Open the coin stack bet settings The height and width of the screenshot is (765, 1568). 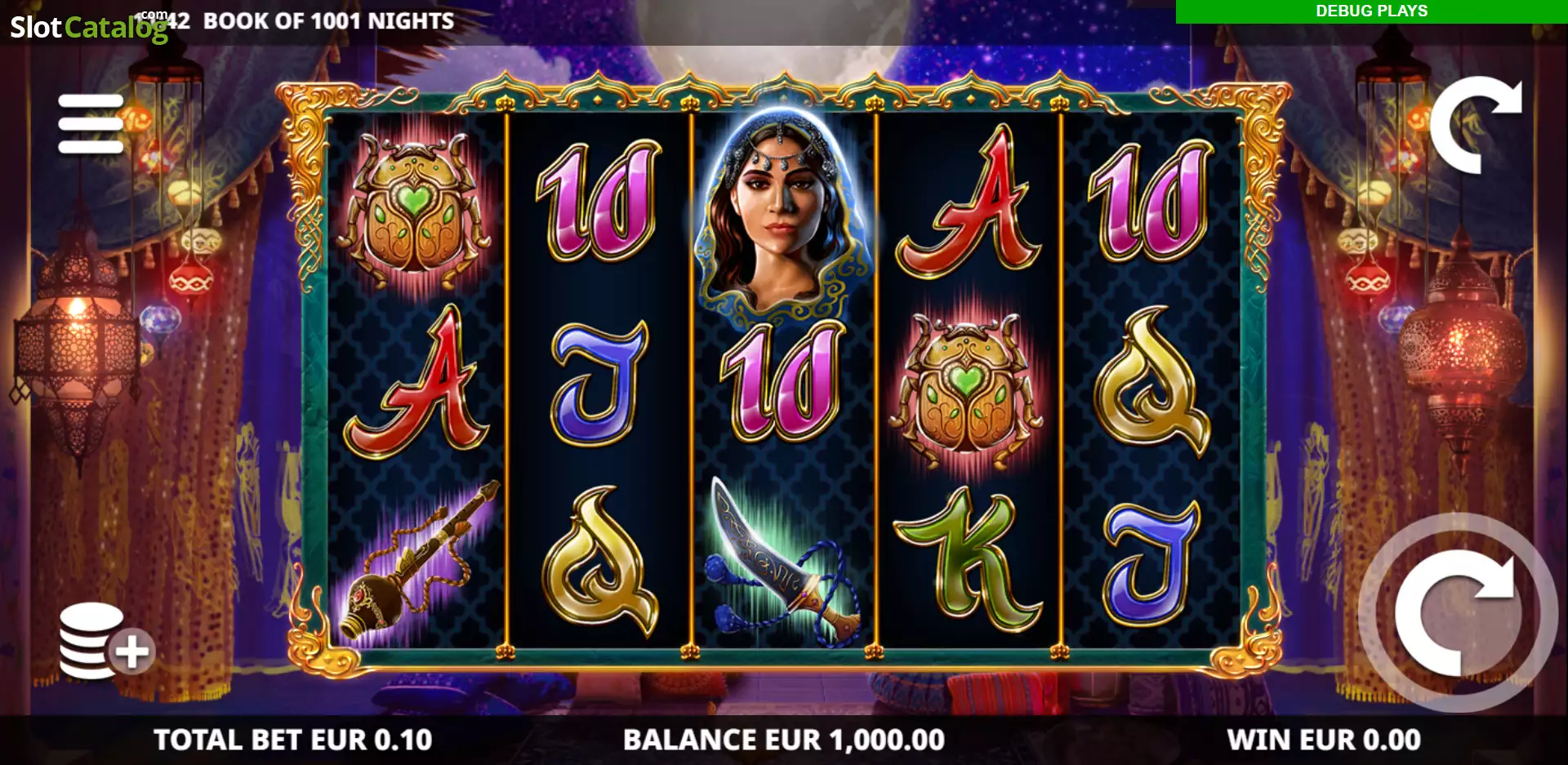point(106,643)
